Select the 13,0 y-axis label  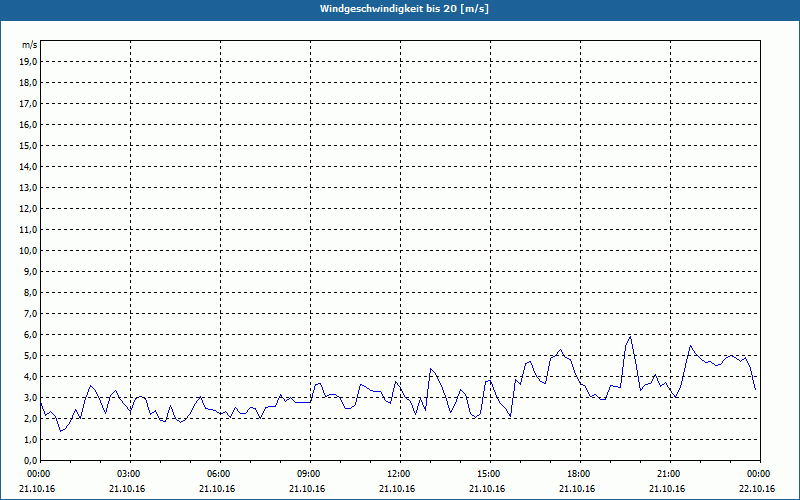click(x=29, y=188)
